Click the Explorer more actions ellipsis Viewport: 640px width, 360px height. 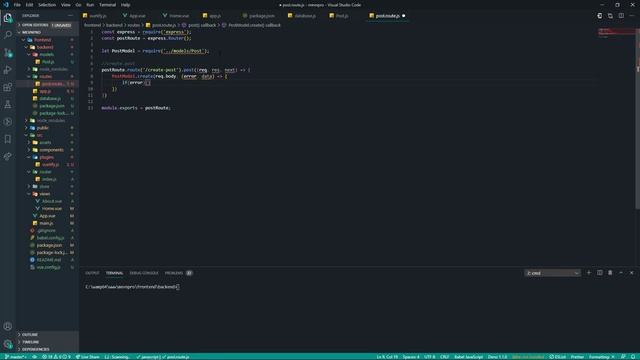[x=71, y=16]
